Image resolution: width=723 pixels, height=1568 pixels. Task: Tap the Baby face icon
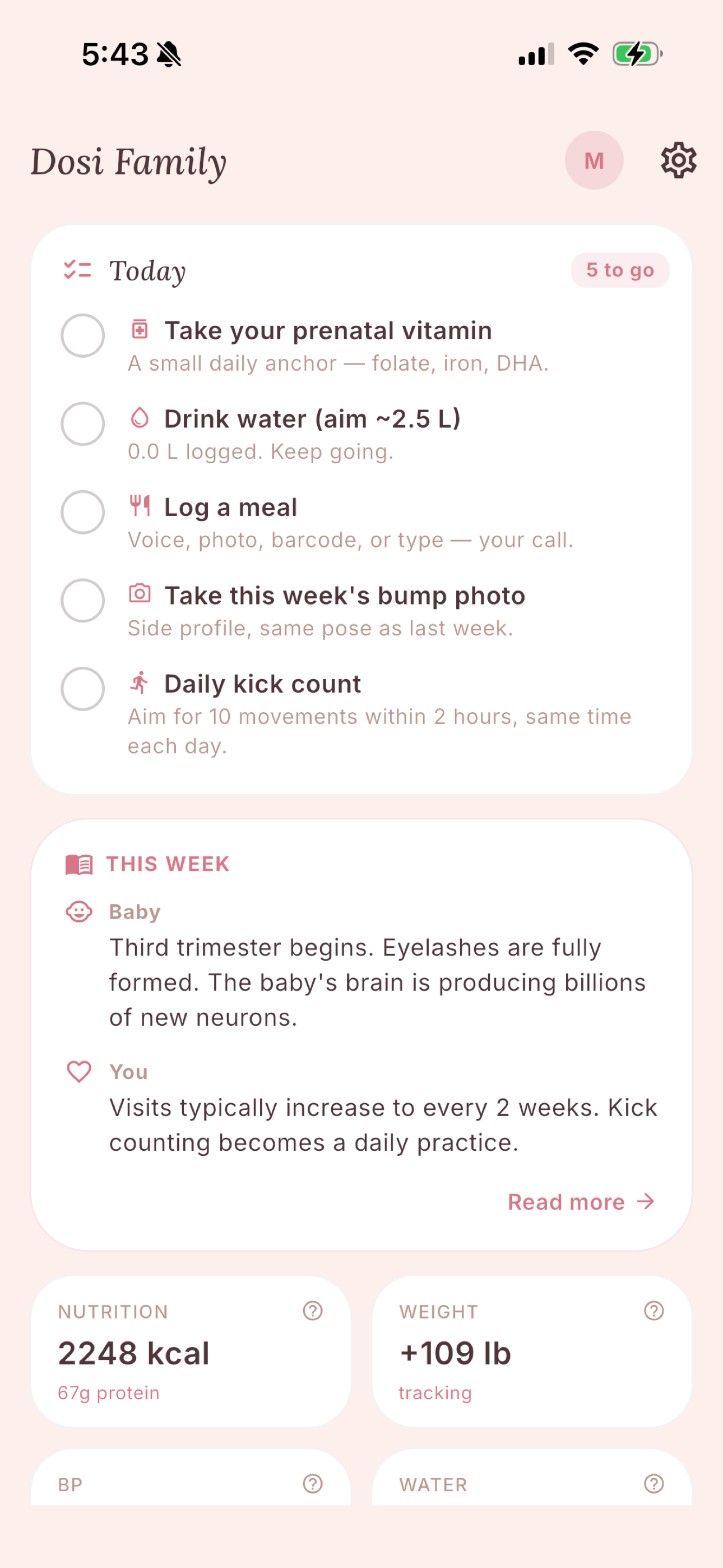pos(79,911)
